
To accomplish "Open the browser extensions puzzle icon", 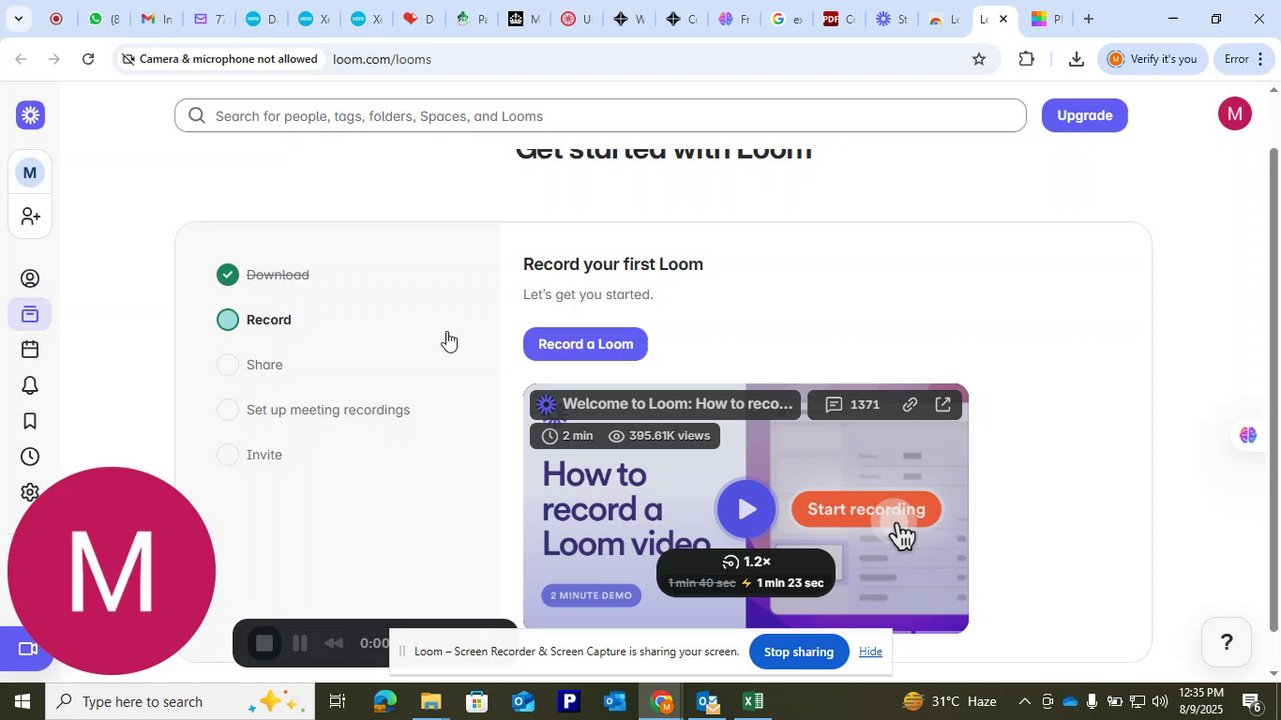I will point(1026,59).
